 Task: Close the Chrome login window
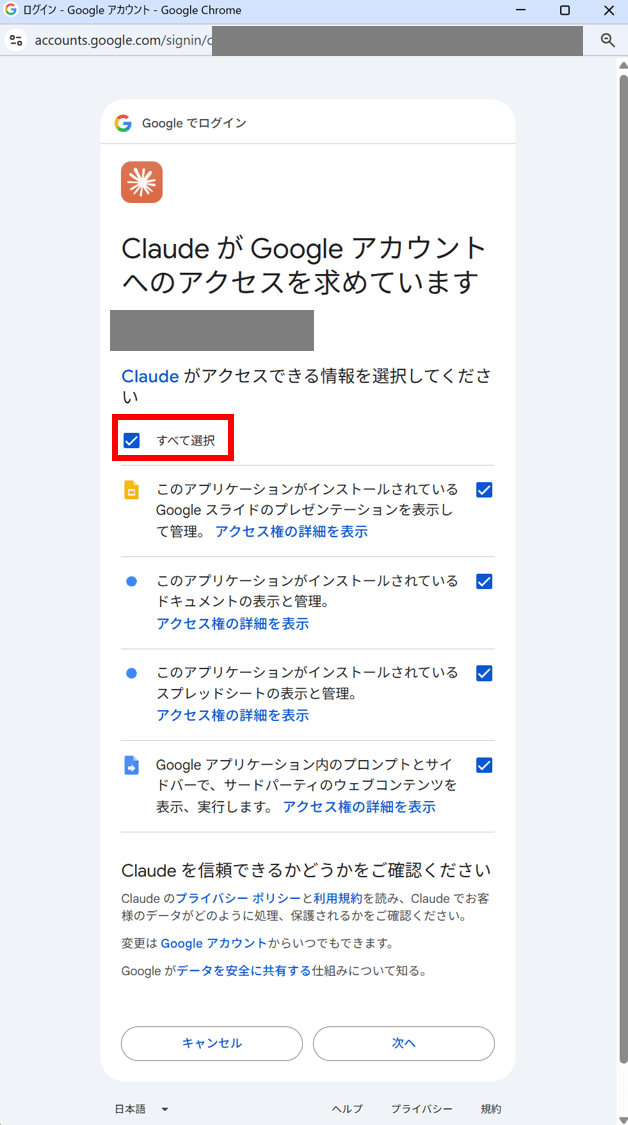click(x=608, y=10)
